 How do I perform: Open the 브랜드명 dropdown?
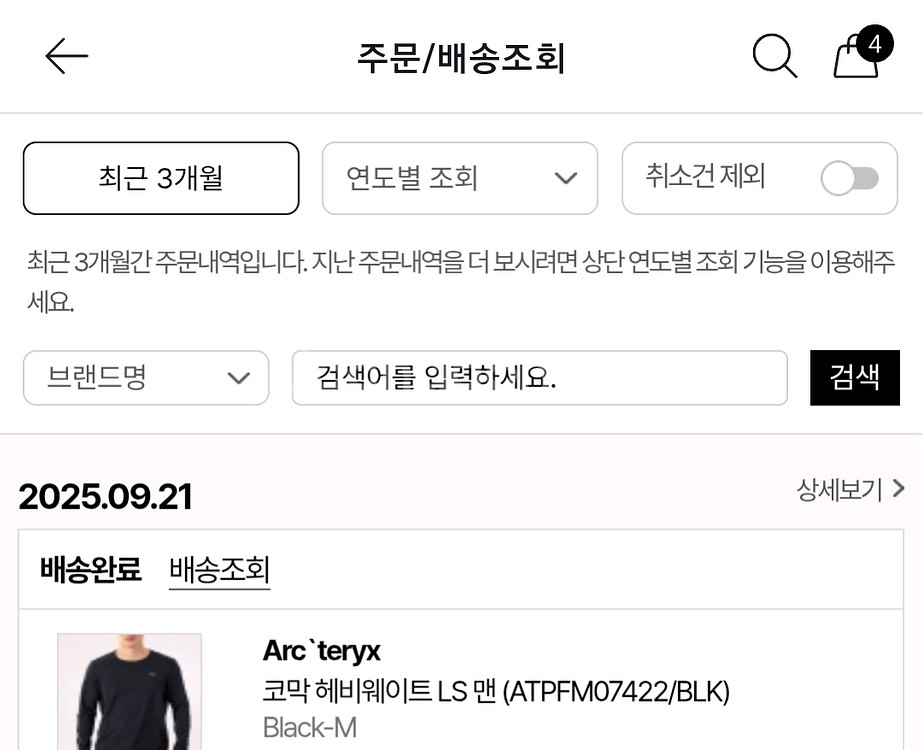pyautogui.click(x=146, y=378)
